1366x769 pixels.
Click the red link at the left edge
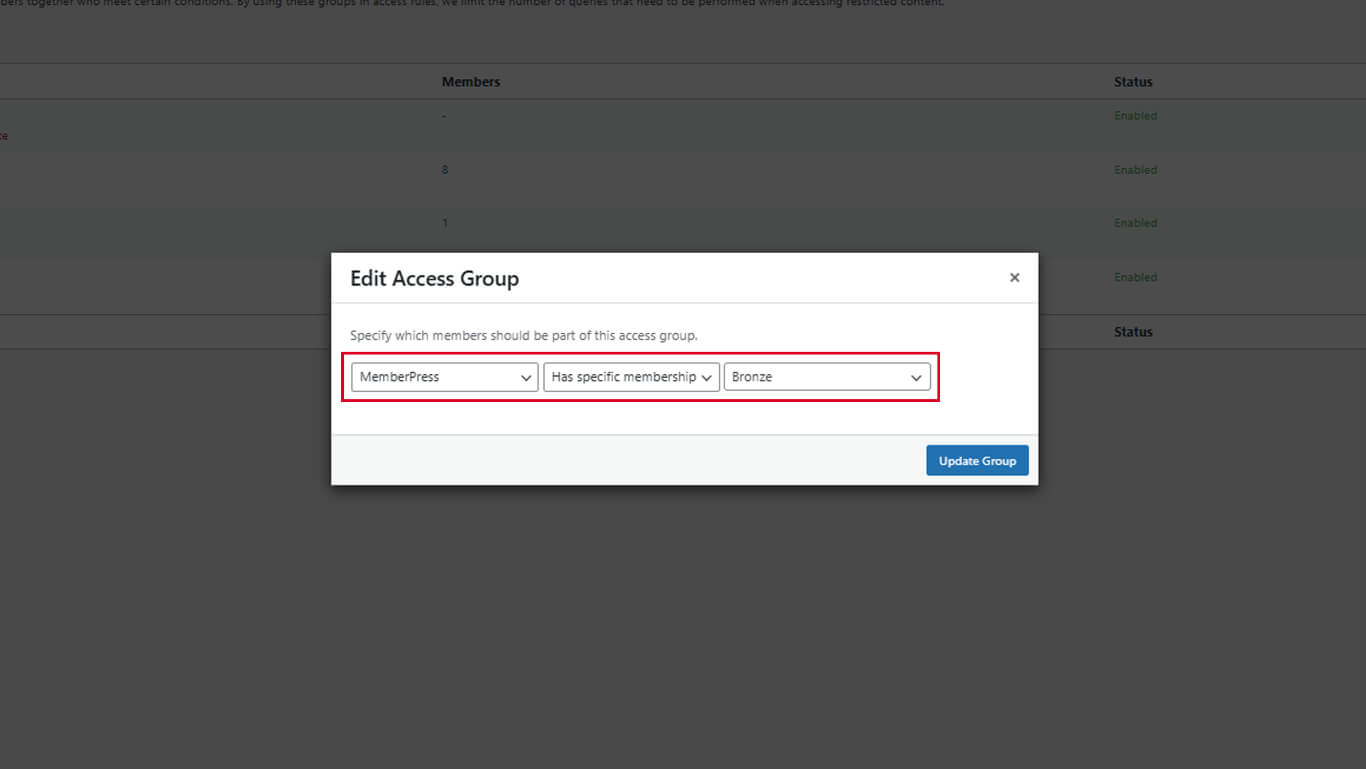tap(4, 136)
